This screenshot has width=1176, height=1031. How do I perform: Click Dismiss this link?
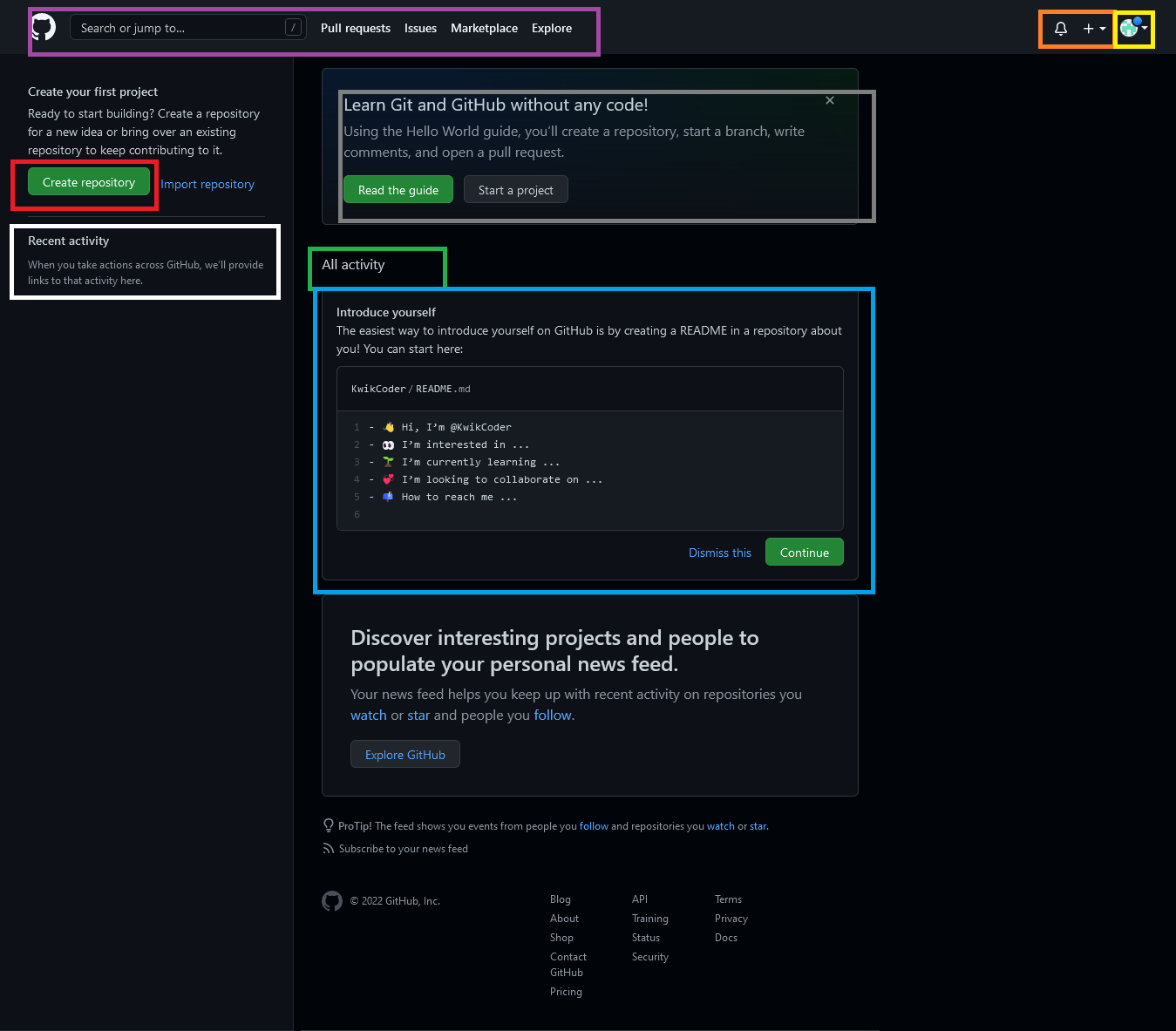point(720,553)
